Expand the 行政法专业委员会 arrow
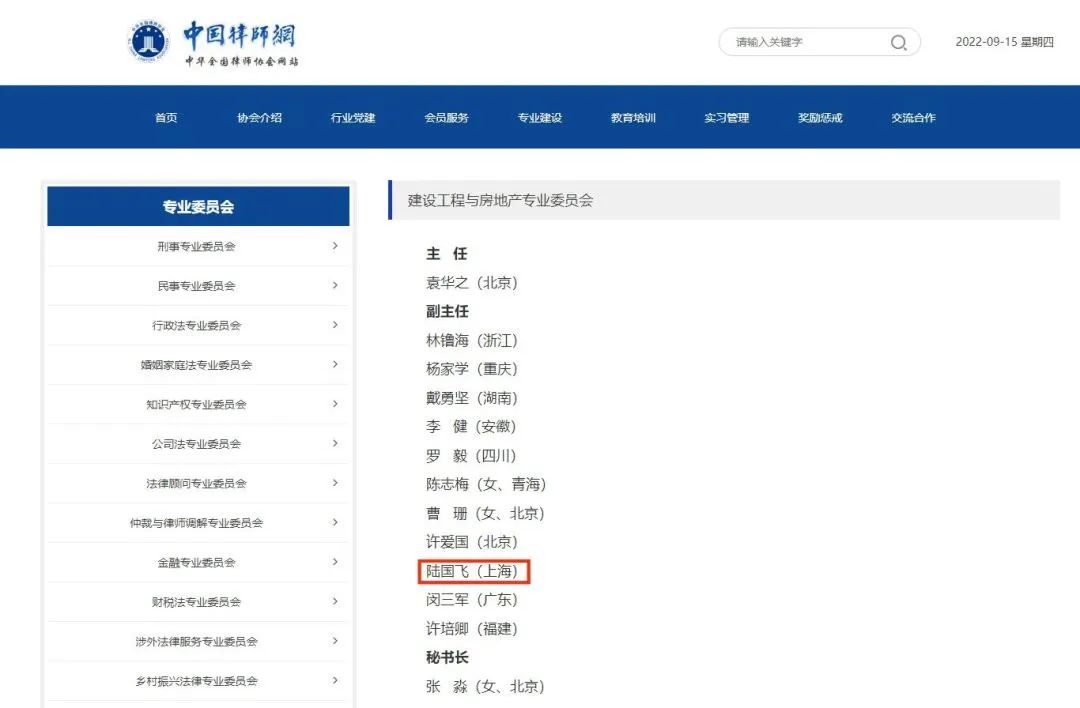Image resolution: width=1080 pixels, height=708 pixels. pyautogui.click(x=335, y=325)
